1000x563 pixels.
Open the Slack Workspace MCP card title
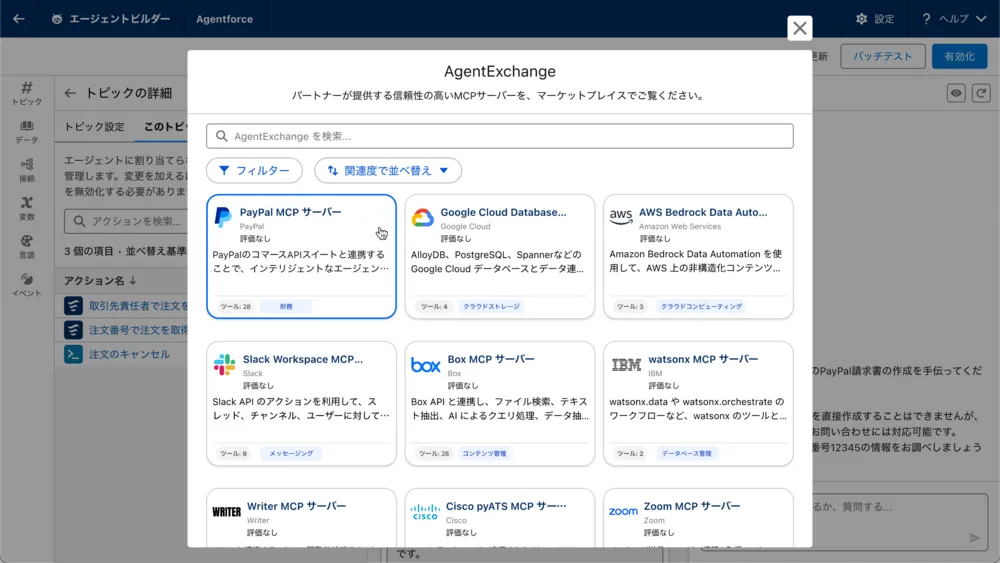click(302, 360)
